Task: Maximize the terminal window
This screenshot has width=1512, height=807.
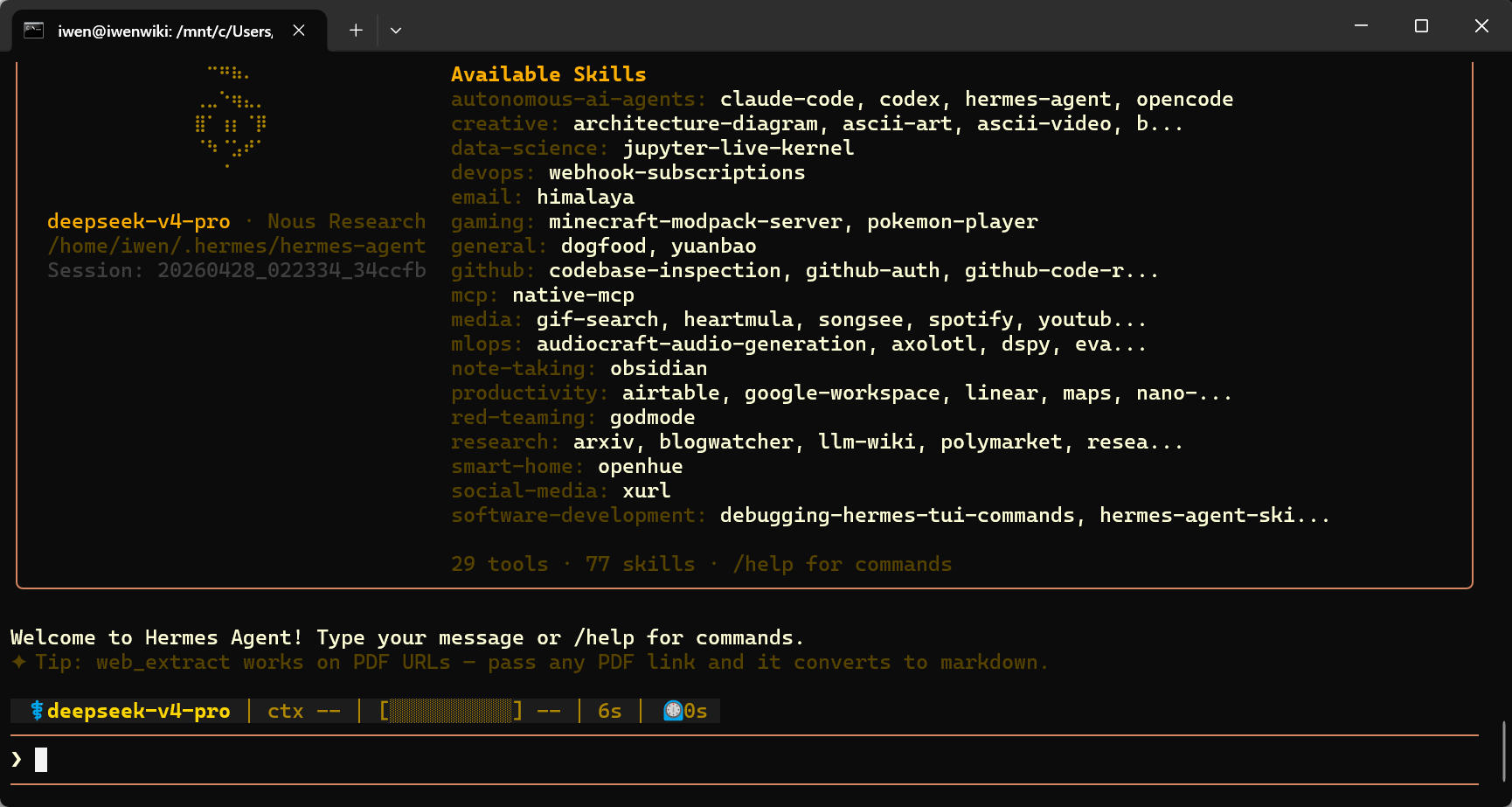Action: (x=1421, y=26)
